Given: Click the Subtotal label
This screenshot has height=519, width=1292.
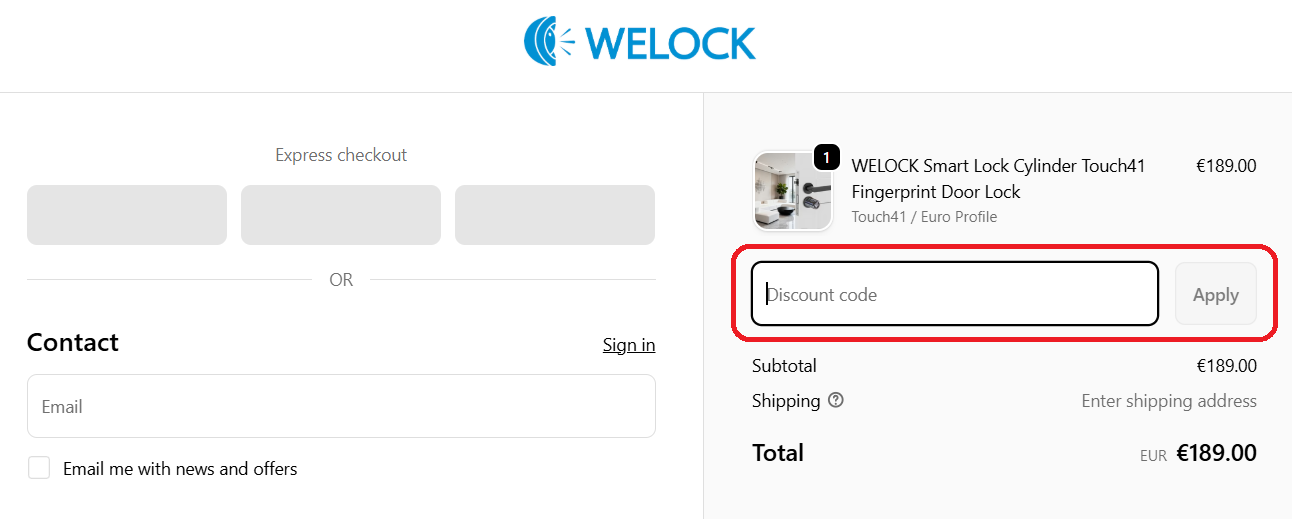Looking at the screenshot, I should point(784,366).
